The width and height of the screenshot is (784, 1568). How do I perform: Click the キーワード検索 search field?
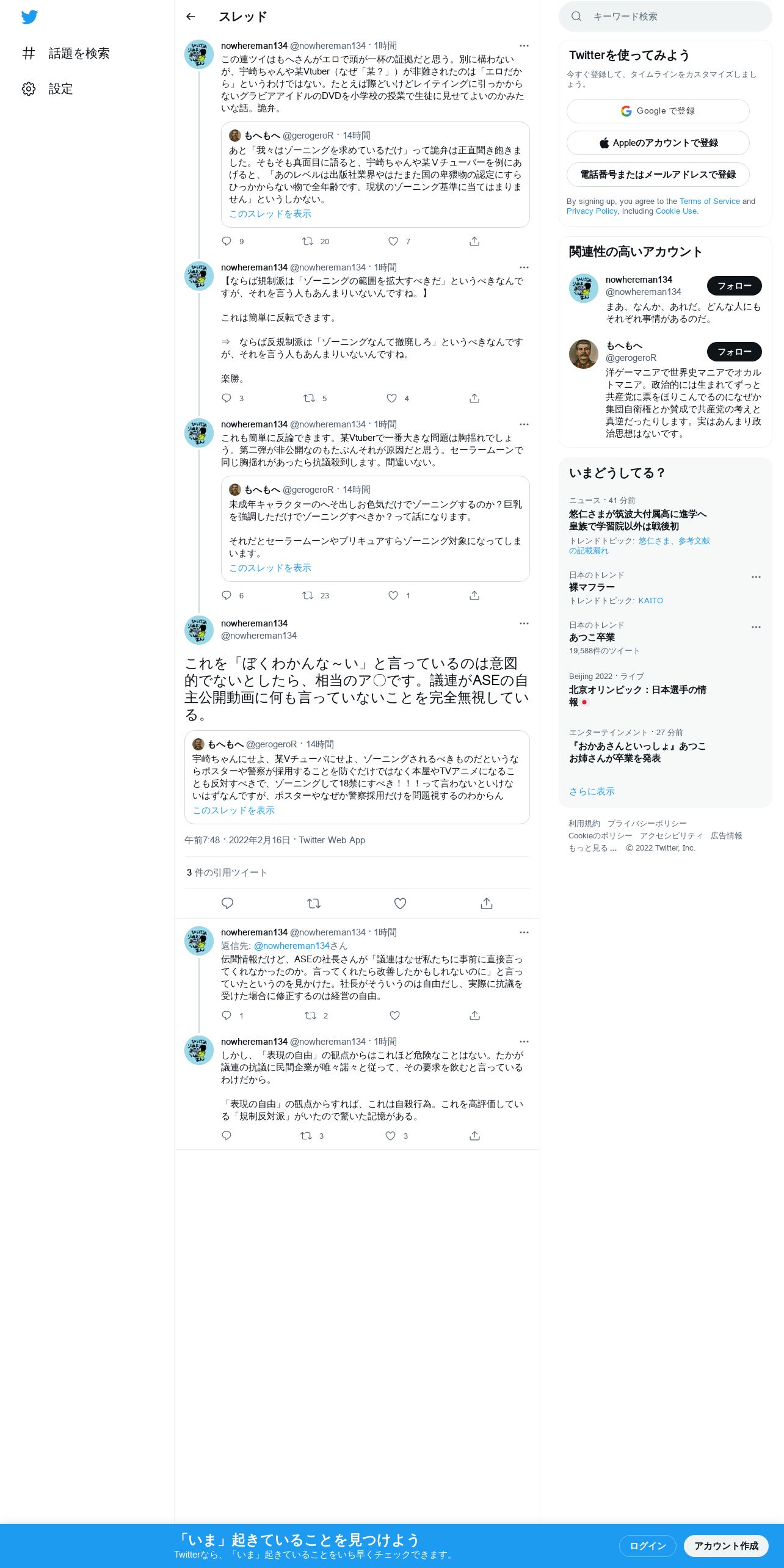pos(666,16)
